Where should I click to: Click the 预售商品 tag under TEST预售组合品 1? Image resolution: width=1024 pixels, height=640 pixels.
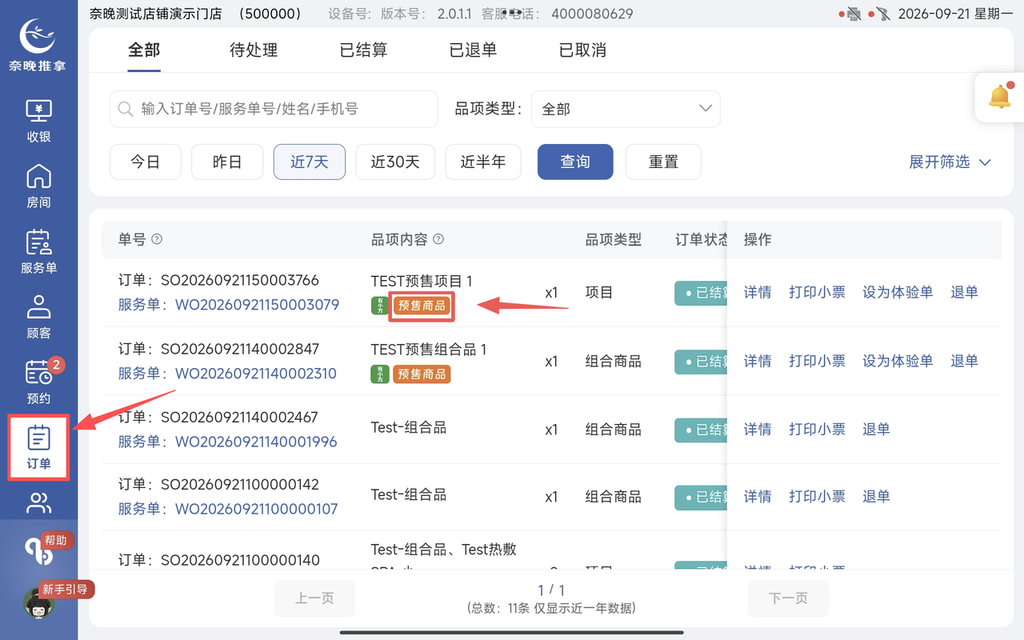(x=422, y=374)
